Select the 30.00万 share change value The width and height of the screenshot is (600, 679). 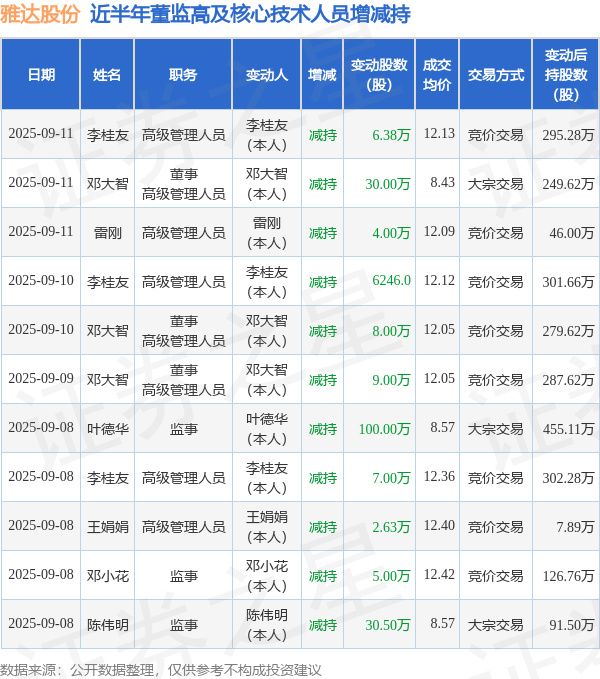click(387, 184)
